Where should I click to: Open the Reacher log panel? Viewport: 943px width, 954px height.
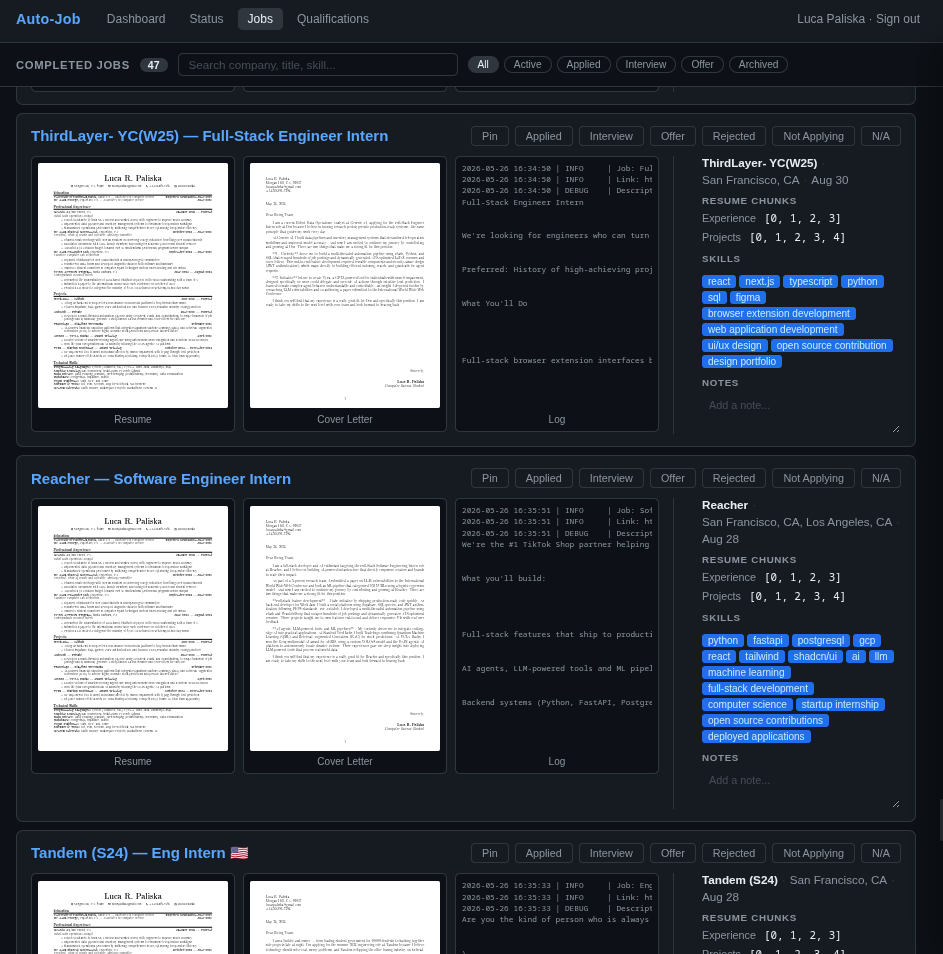pyautogui.click(x=557, y=636)
